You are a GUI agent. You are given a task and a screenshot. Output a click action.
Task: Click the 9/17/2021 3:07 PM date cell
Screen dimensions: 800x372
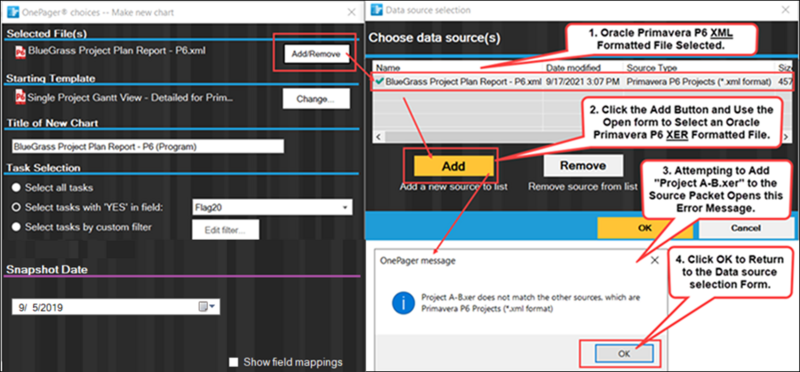coord(583,81)
